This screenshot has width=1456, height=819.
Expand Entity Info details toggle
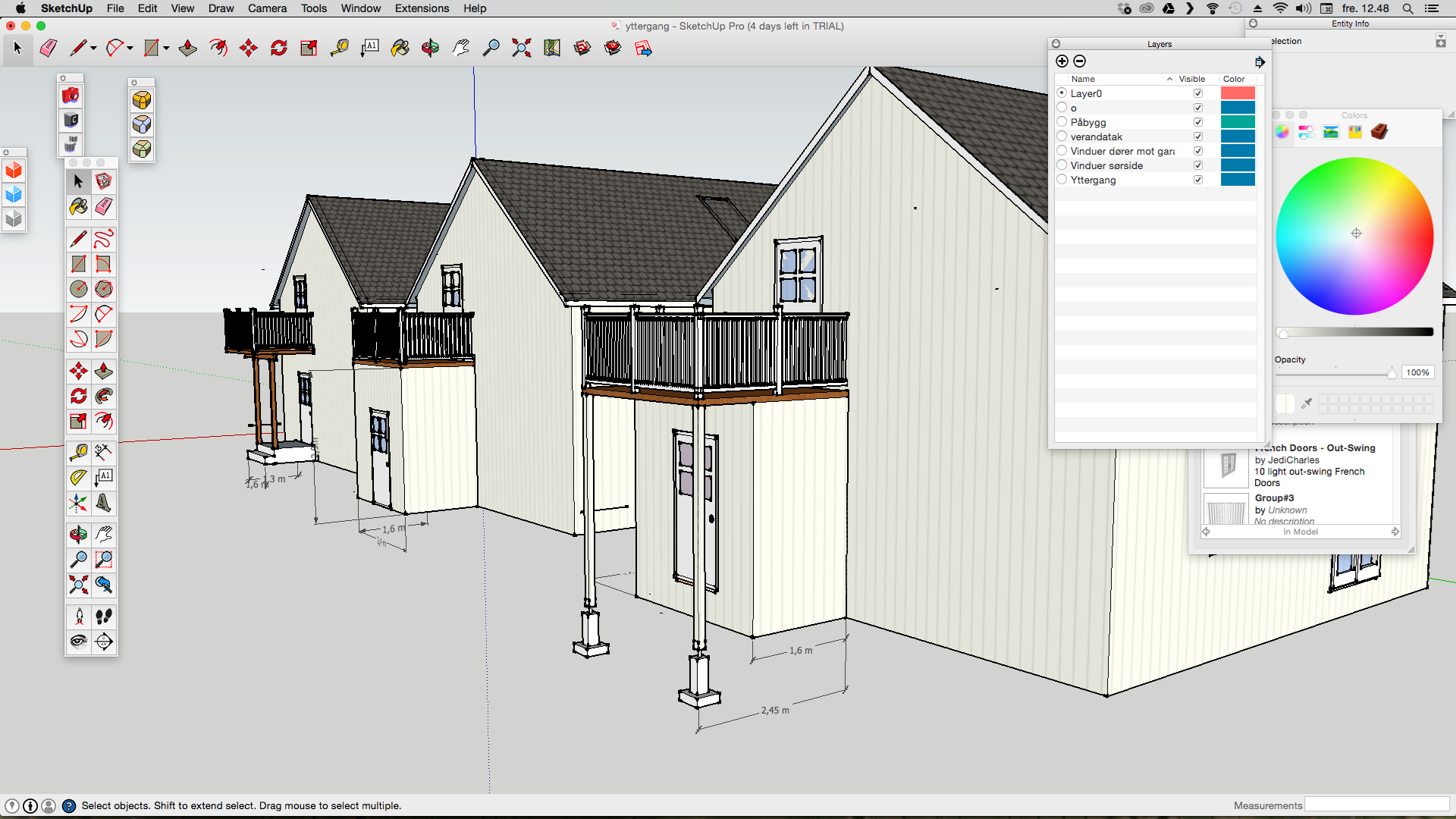tap(1441, 41)
